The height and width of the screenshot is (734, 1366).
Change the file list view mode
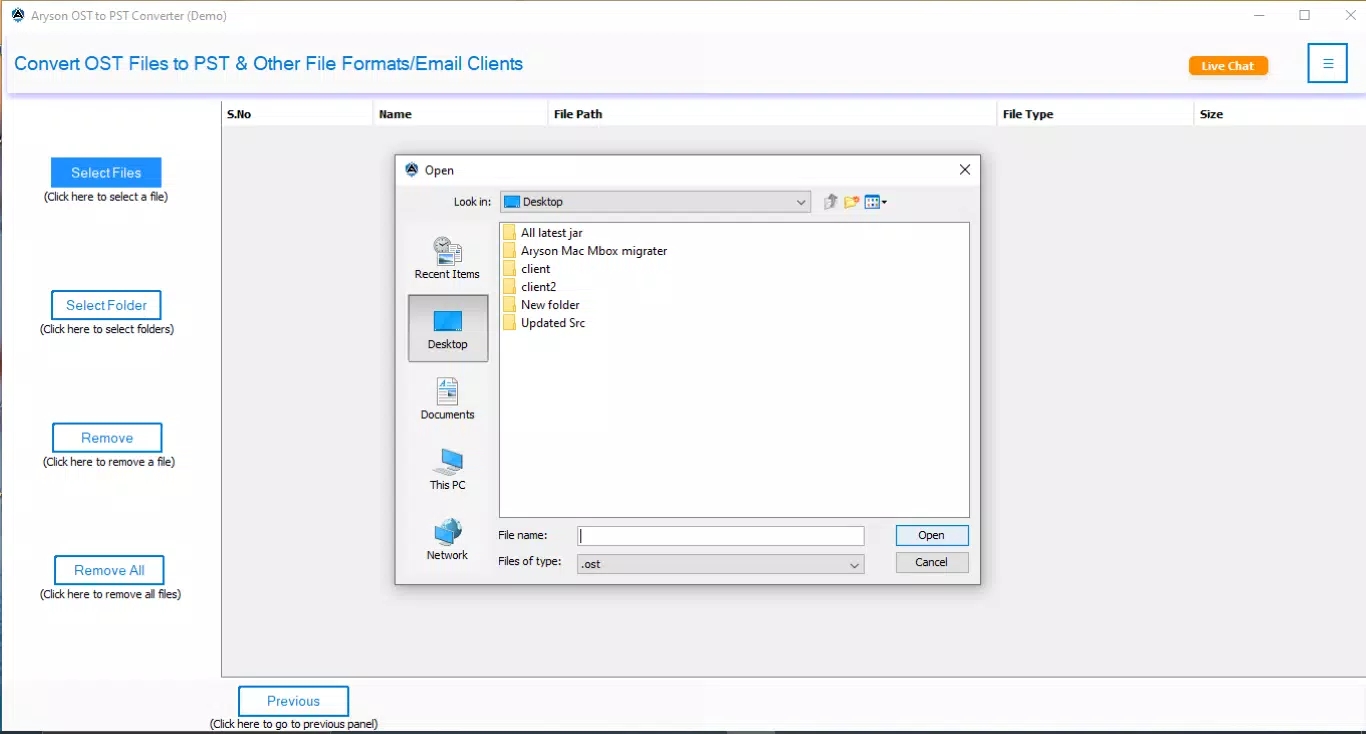tap(876, 202)
